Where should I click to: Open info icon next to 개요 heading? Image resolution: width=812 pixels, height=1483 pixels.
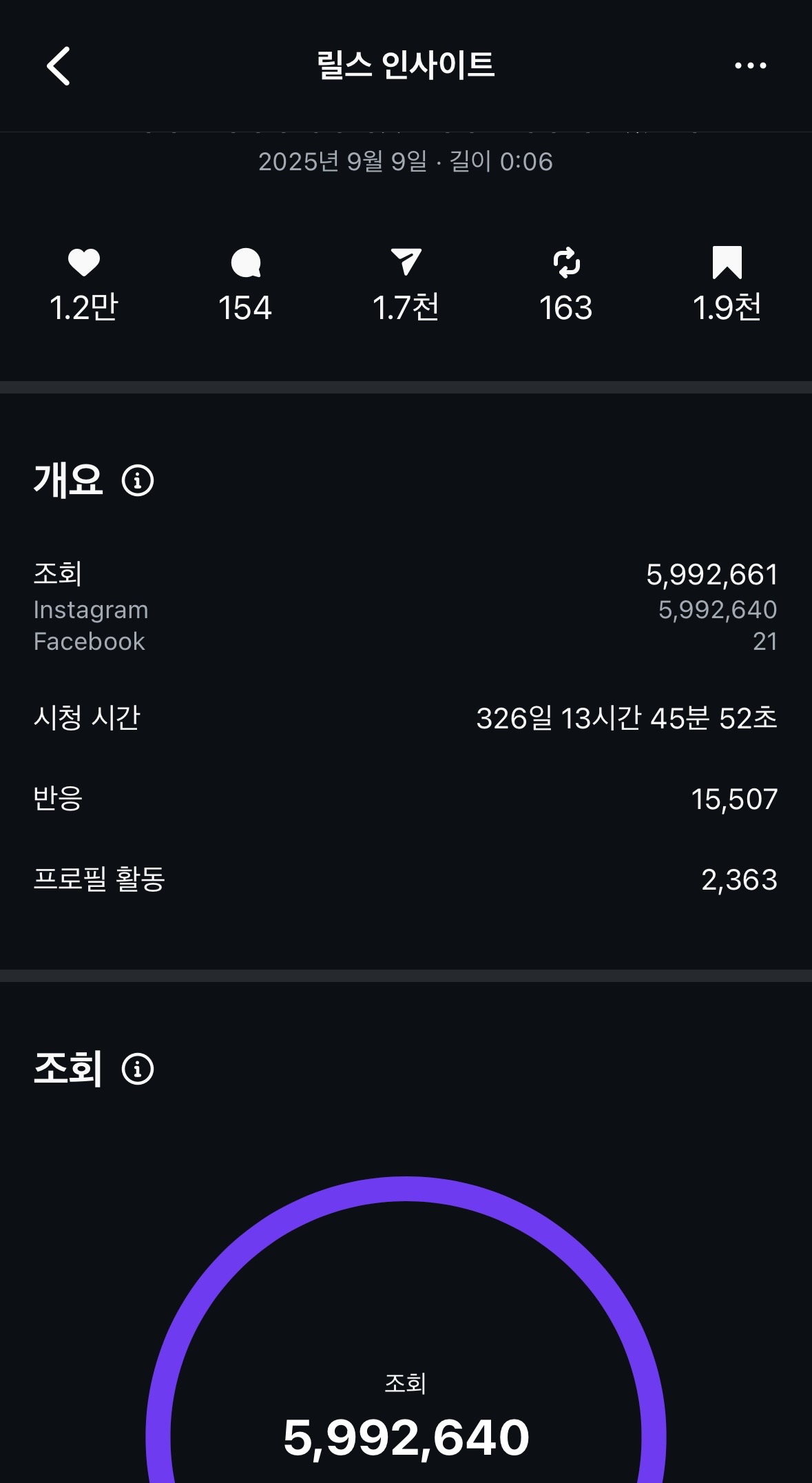tap(138, 480)
